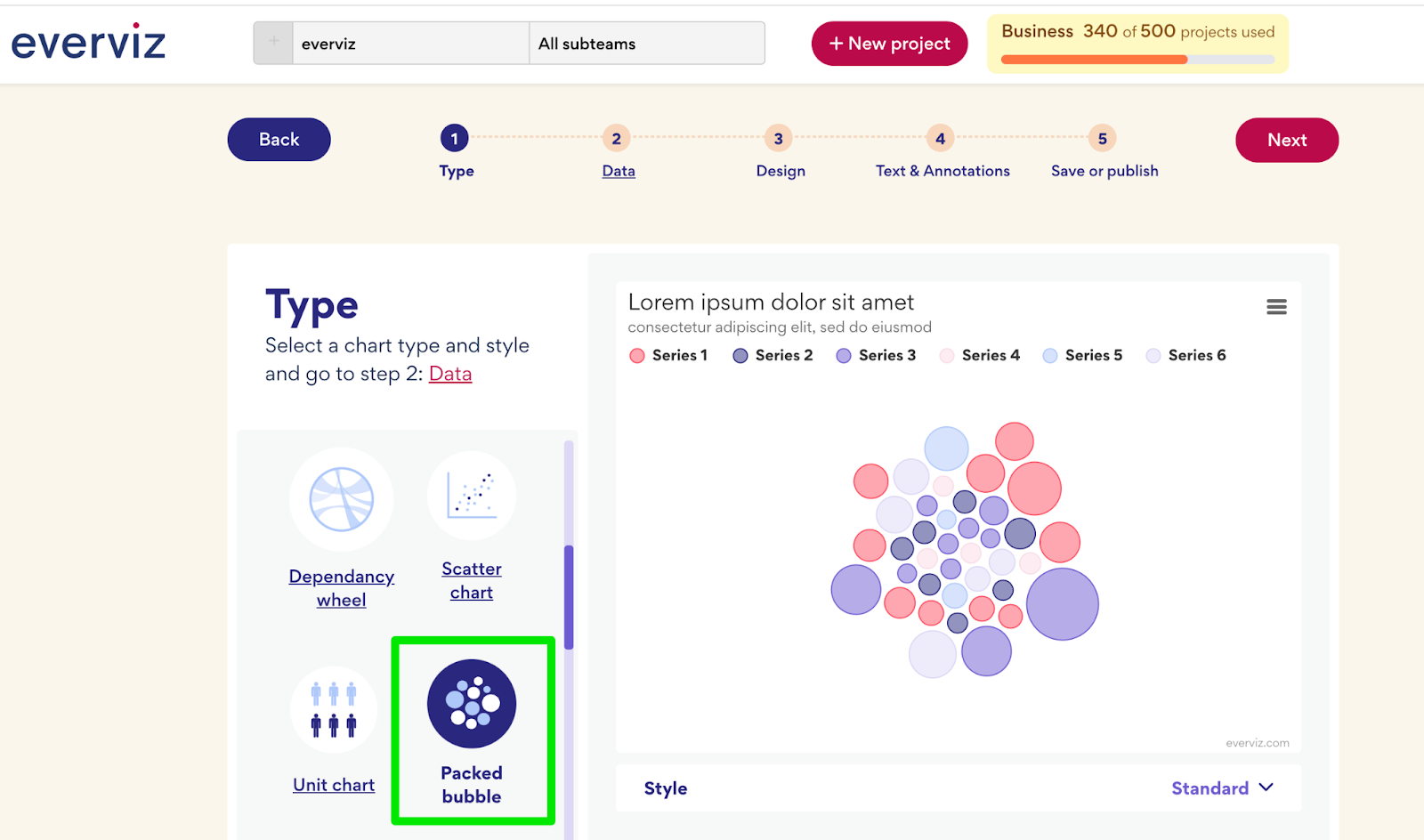Toggle Series 2 legend visibility
Image resolution: width=1424 pixels, height=840 pixels.
point(773,355)
